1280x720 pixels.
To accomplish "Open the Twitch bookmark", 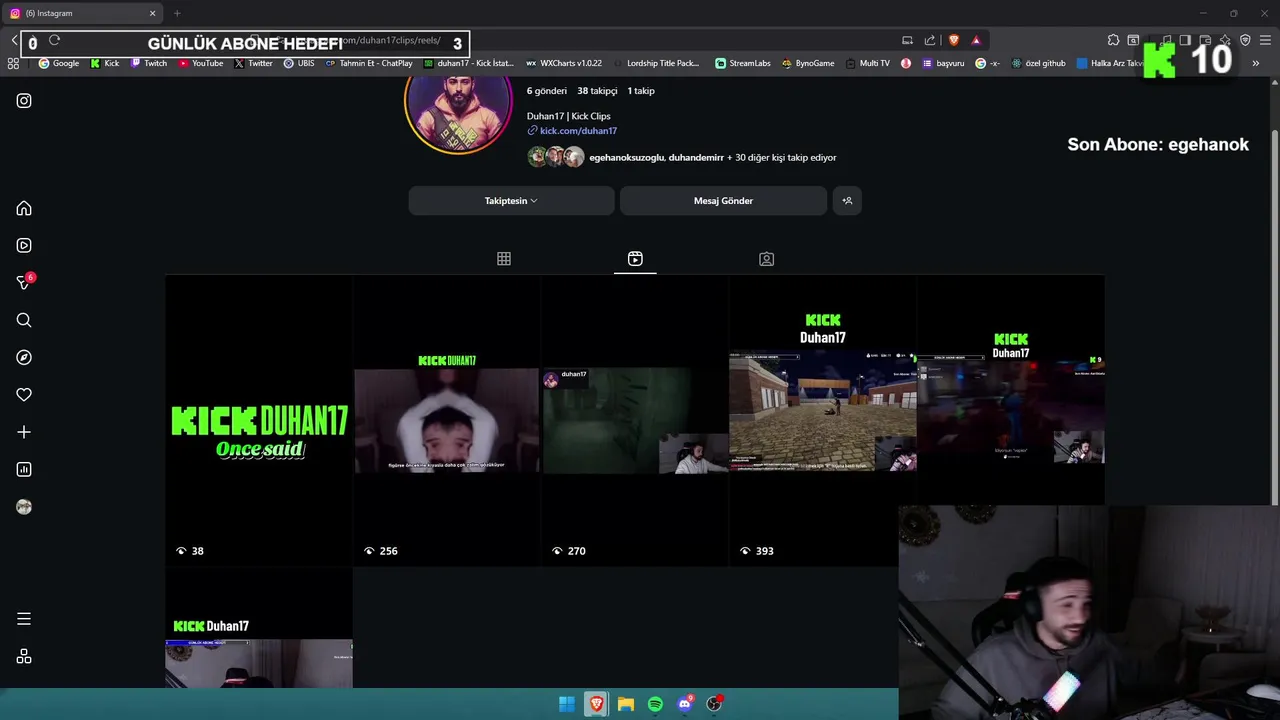I will [149, 63].
